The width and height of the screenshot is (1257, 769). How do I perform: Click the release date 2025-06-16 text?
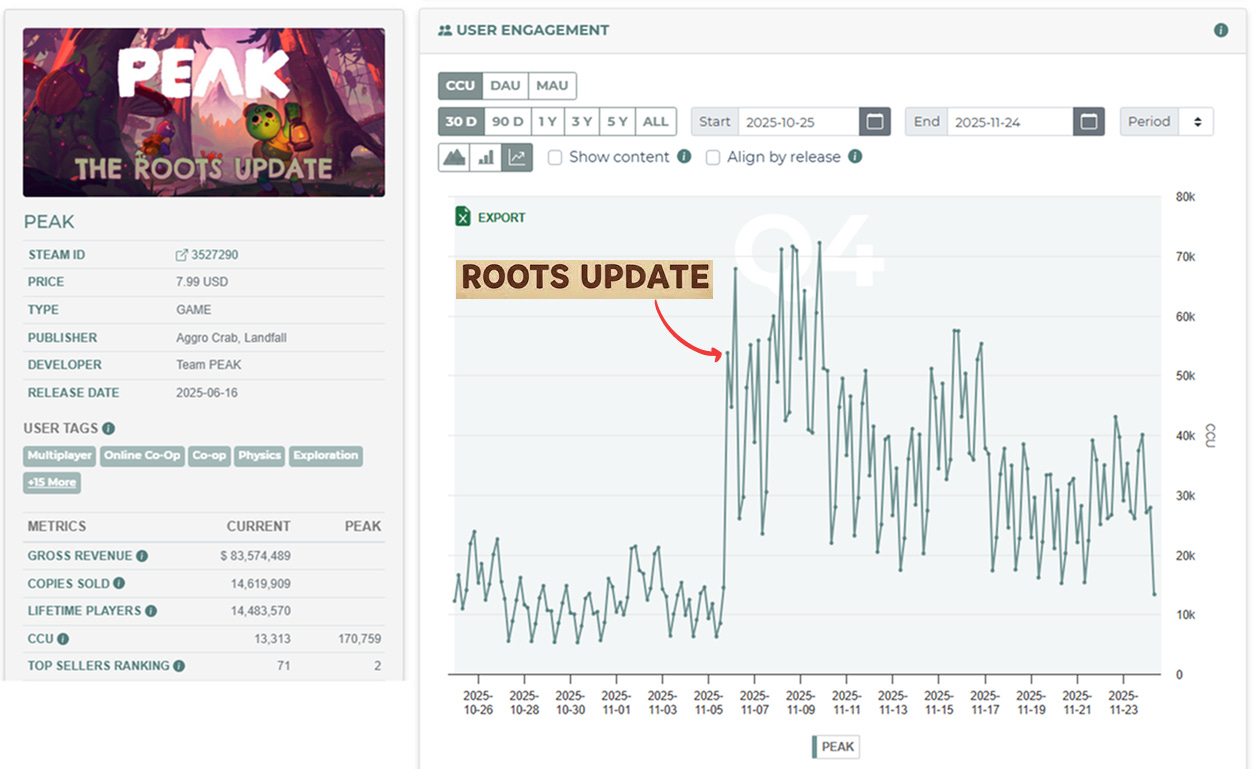pos(207,393)
